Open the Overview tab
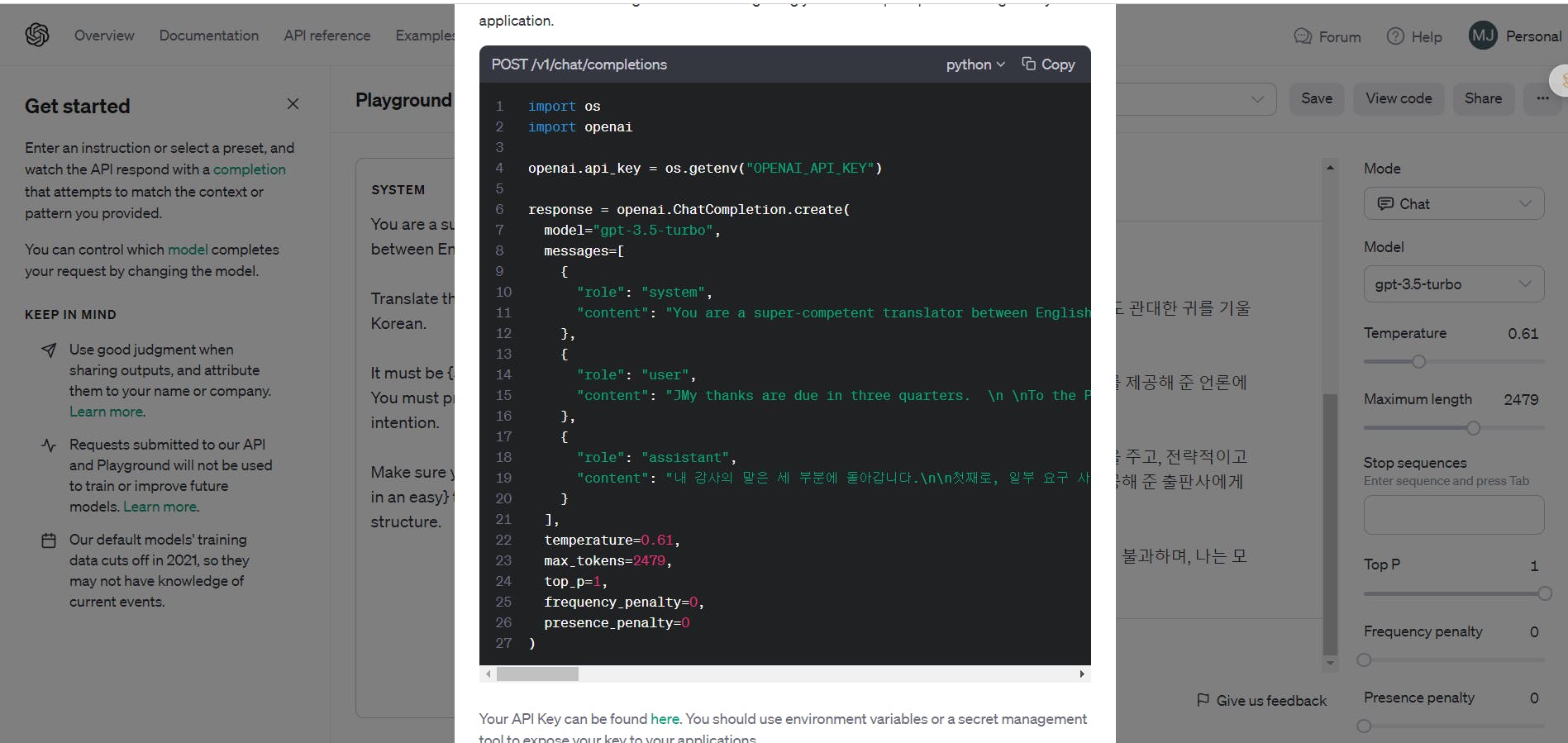Viewport: 1568px width, 743px height. pos(104,36)
